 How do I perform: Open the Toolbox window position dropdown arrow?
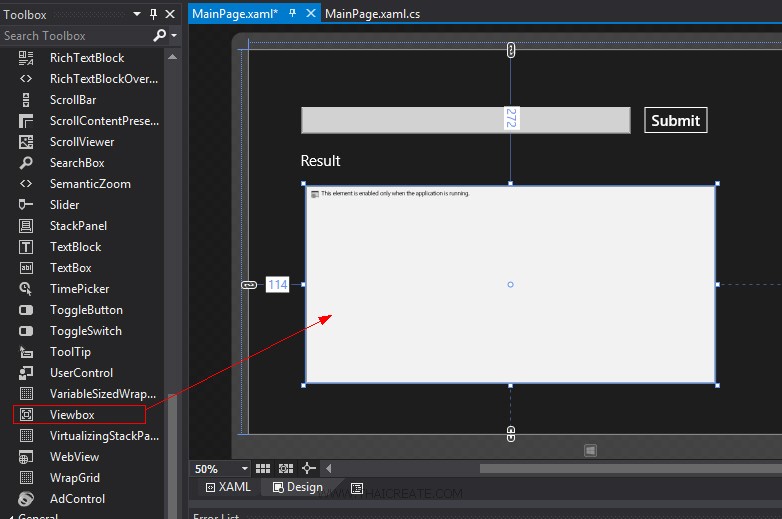click(138, 14)
